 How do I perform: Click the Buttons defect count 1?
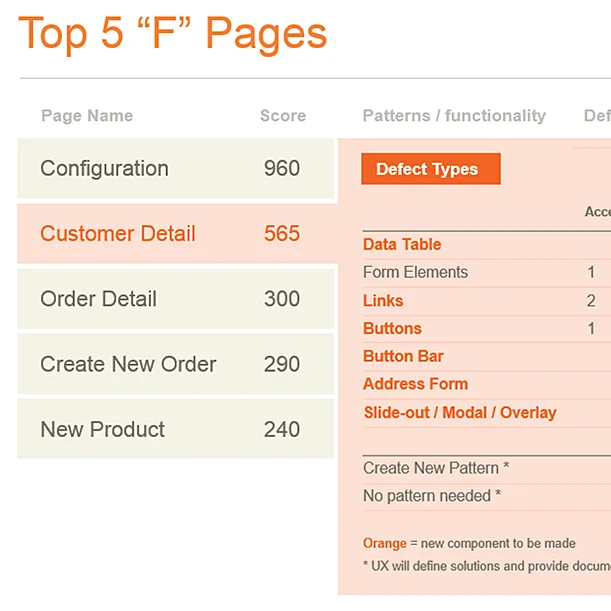pyautogui.click(x=591, y=328)
